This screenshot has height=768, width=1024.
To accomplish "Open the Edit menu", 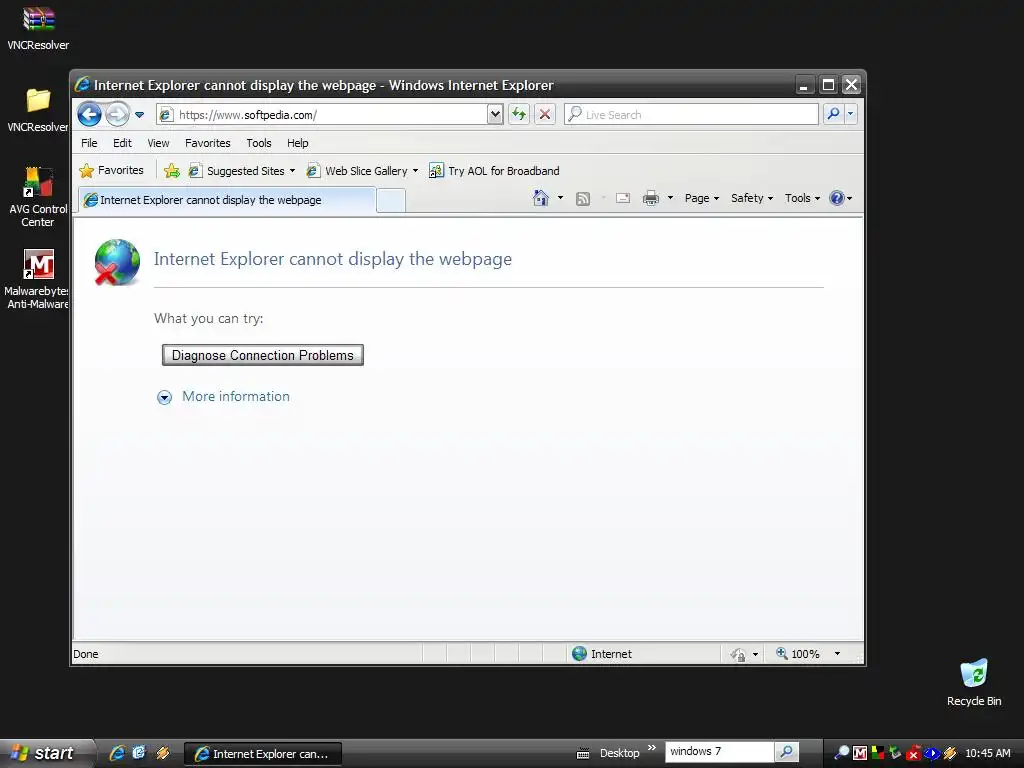I will click(x=122, y=143).
